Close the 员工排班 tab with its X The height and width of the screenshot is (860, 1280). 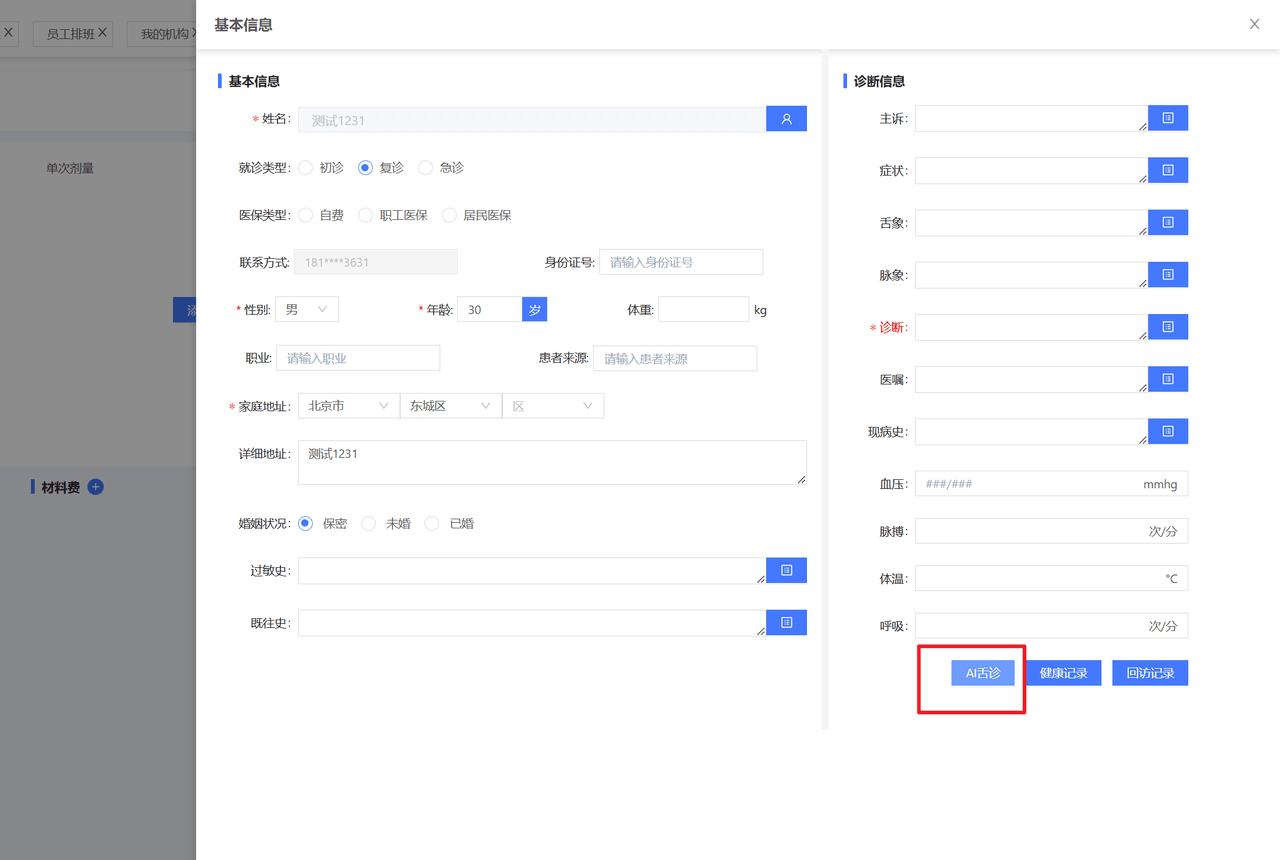[102, 33]
